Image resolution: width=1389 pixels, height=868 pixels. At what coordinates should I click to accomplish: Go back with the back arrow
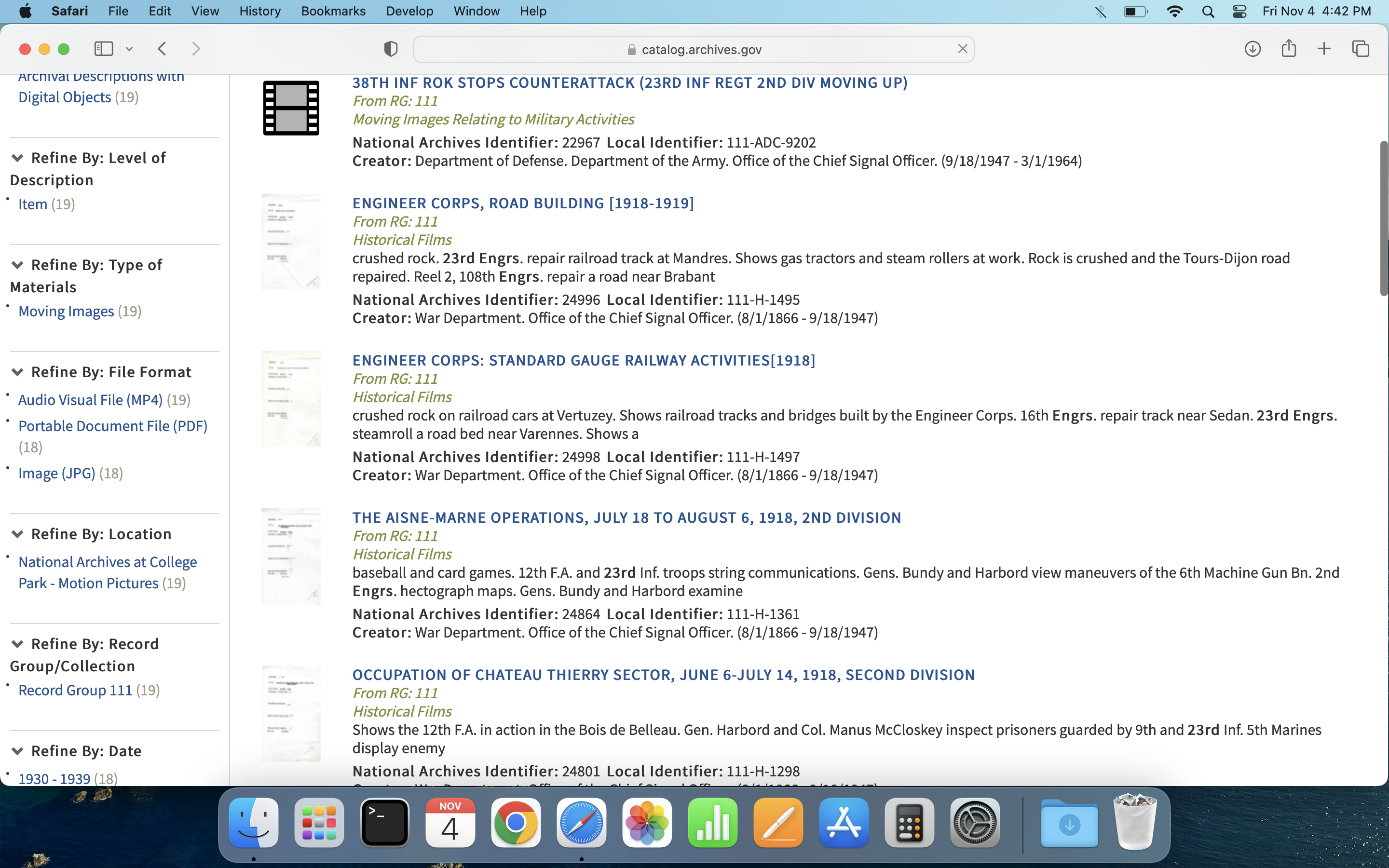click(x=162, y=49)
